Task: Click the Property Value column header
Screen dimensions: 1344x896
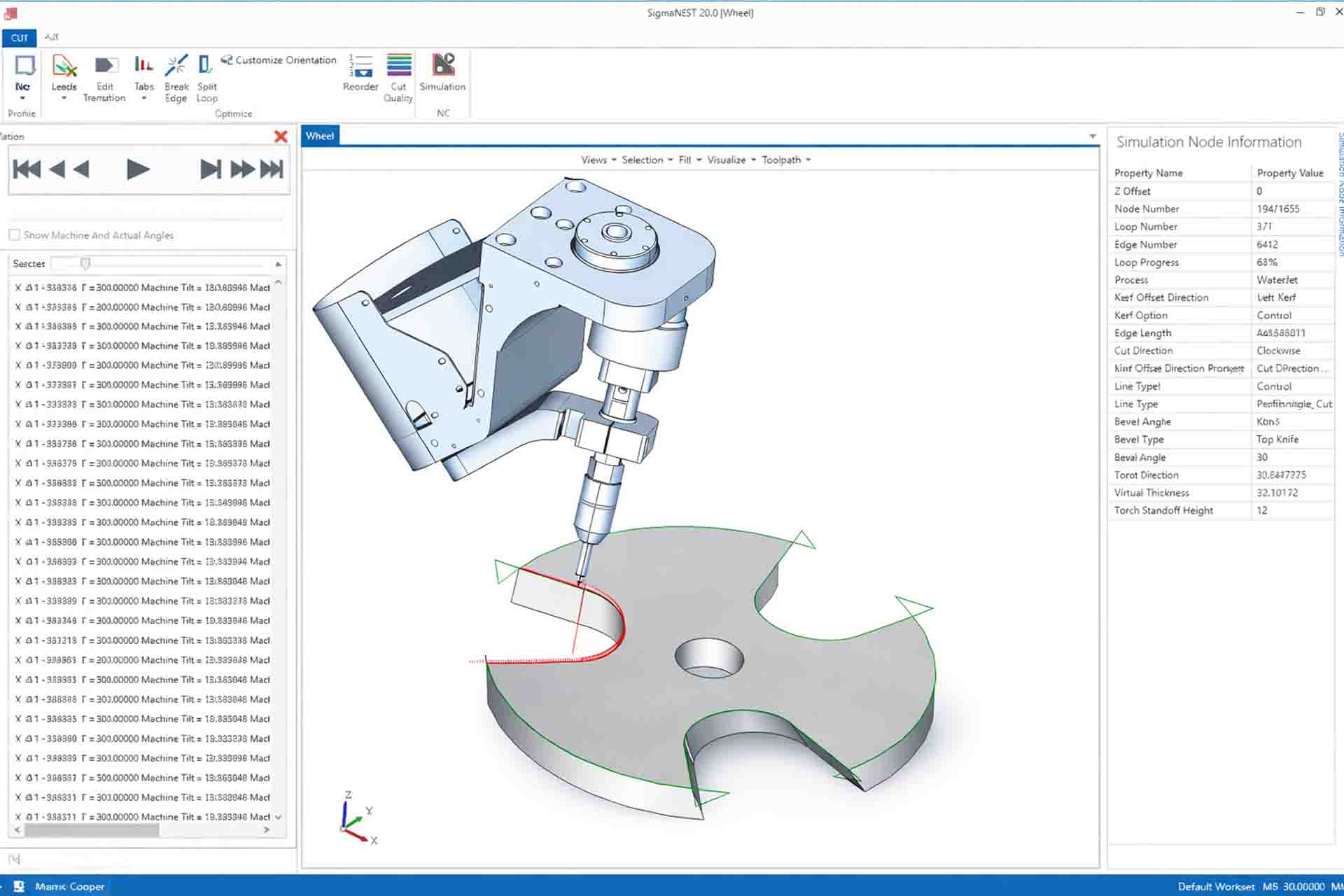Action: coord(1291,173)
